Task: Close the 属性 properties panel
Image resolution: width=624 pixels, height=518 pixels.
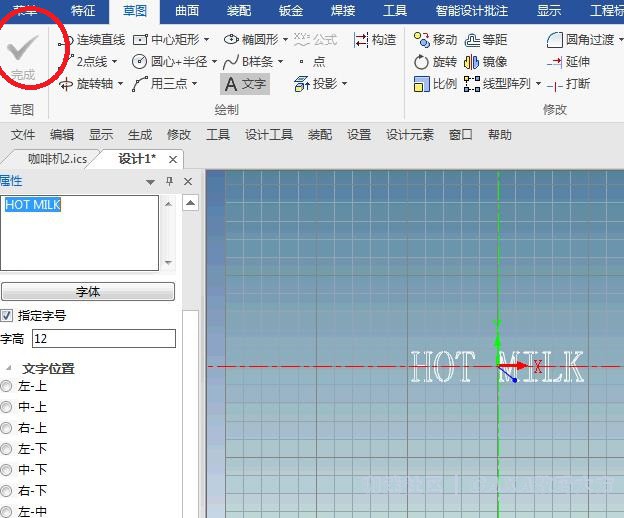Action: pos(188,181)
